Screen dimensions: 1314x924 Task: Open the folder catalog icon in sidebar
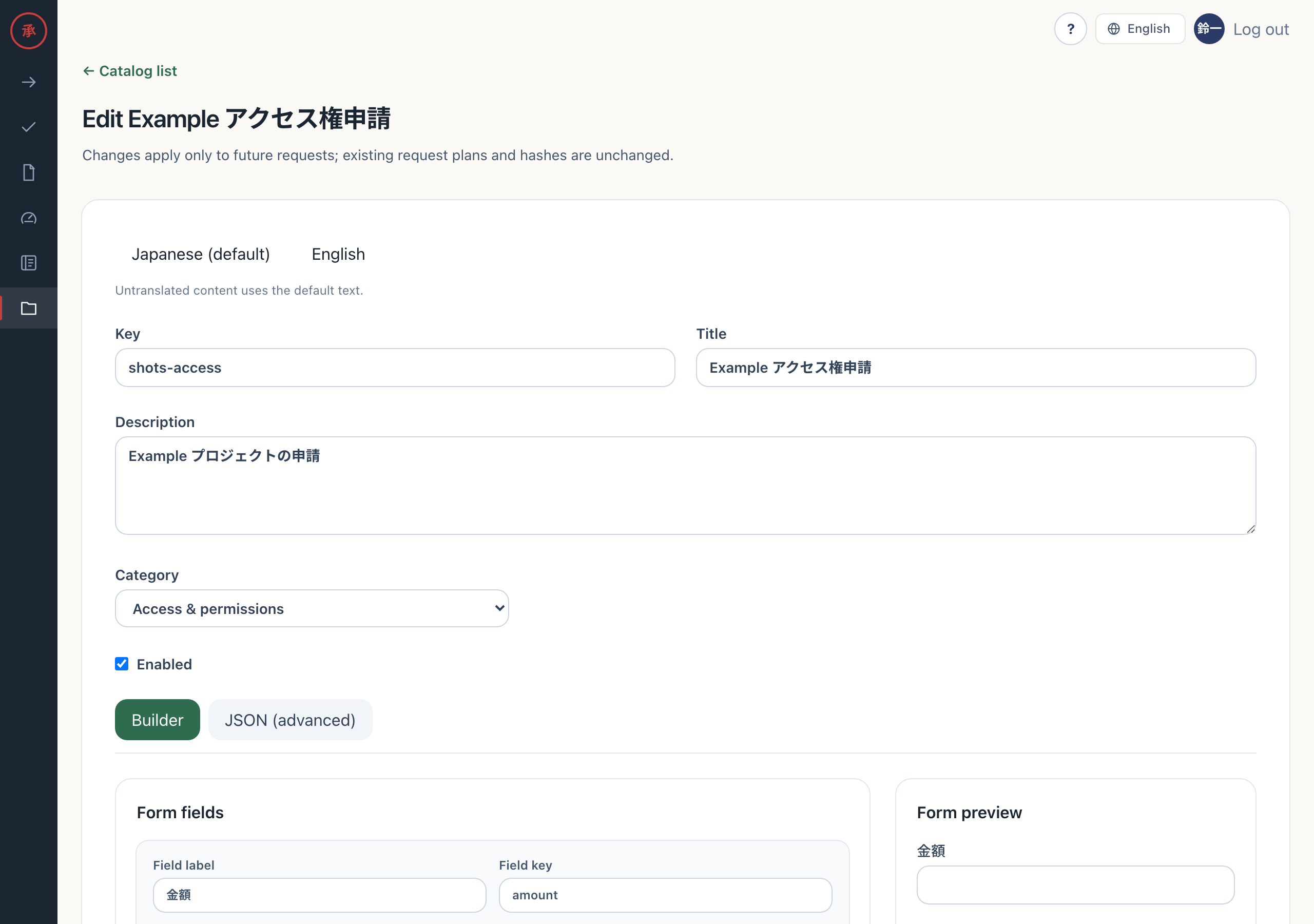pyautogui.click(x=29, y=308)
